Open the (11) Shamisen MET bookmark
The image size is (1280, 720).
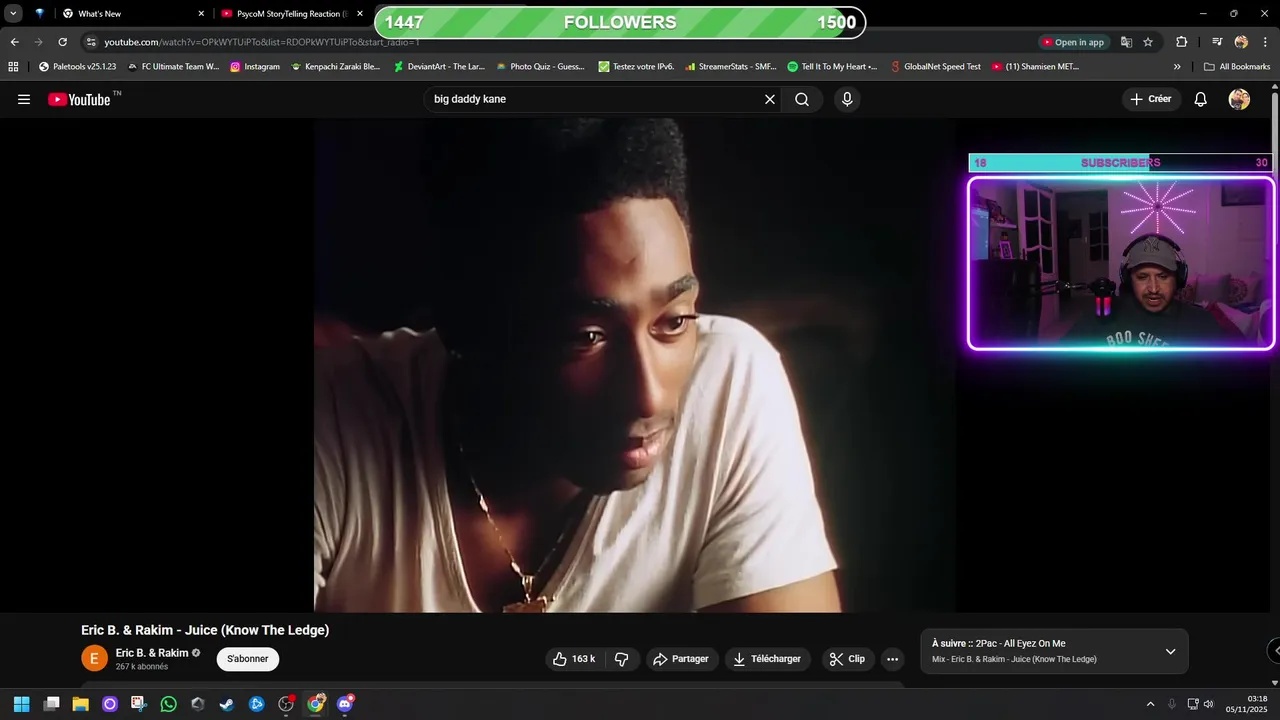1035,67
